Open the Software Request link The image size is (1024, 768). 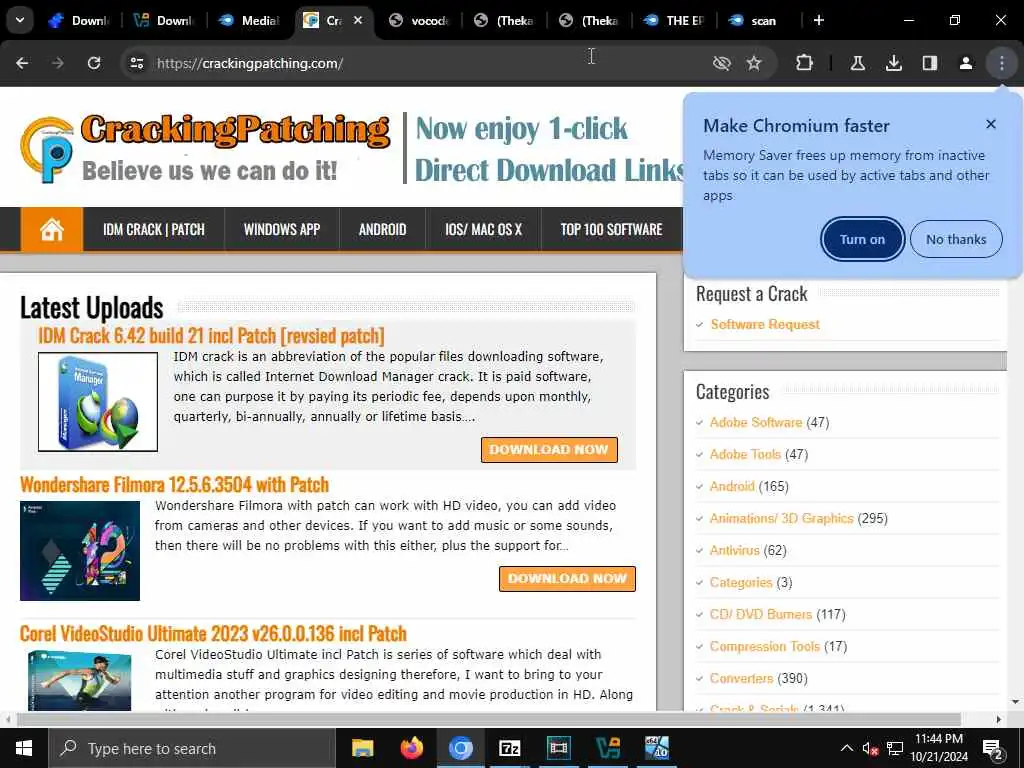pos(765,325)
